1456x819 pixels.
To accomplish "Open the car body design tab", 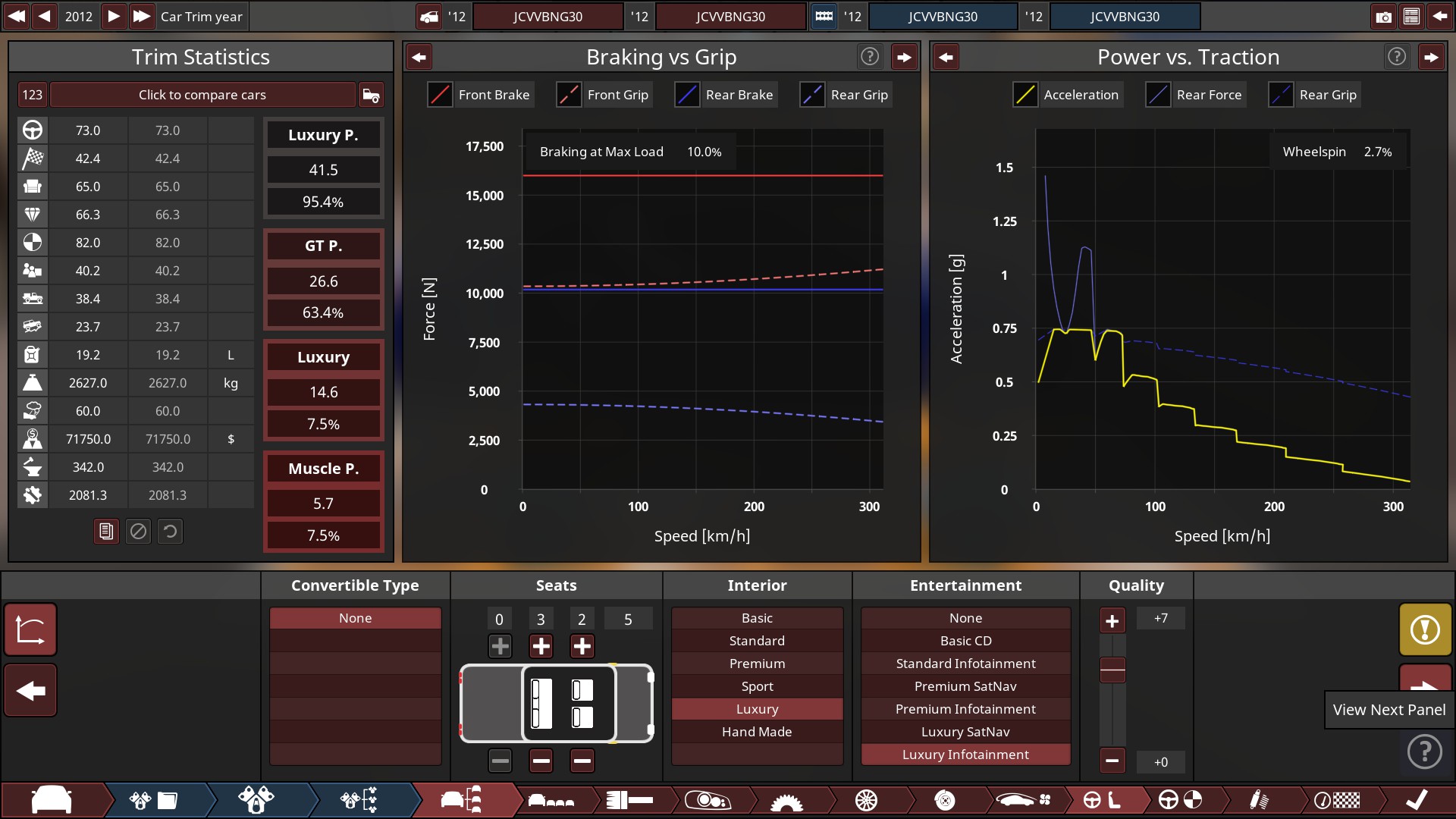I will click(x=52, y=800).
